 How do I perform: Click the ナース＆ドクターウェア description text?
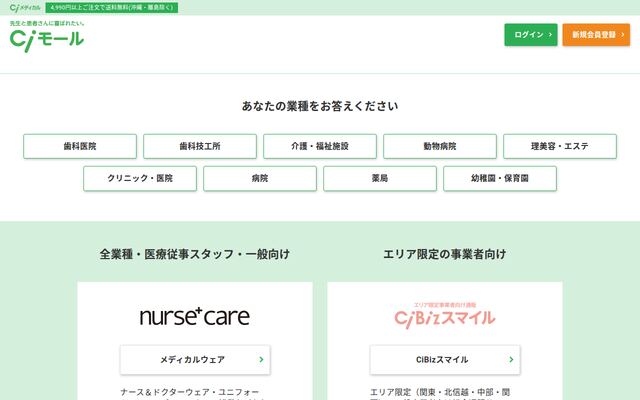pos(192,394)
